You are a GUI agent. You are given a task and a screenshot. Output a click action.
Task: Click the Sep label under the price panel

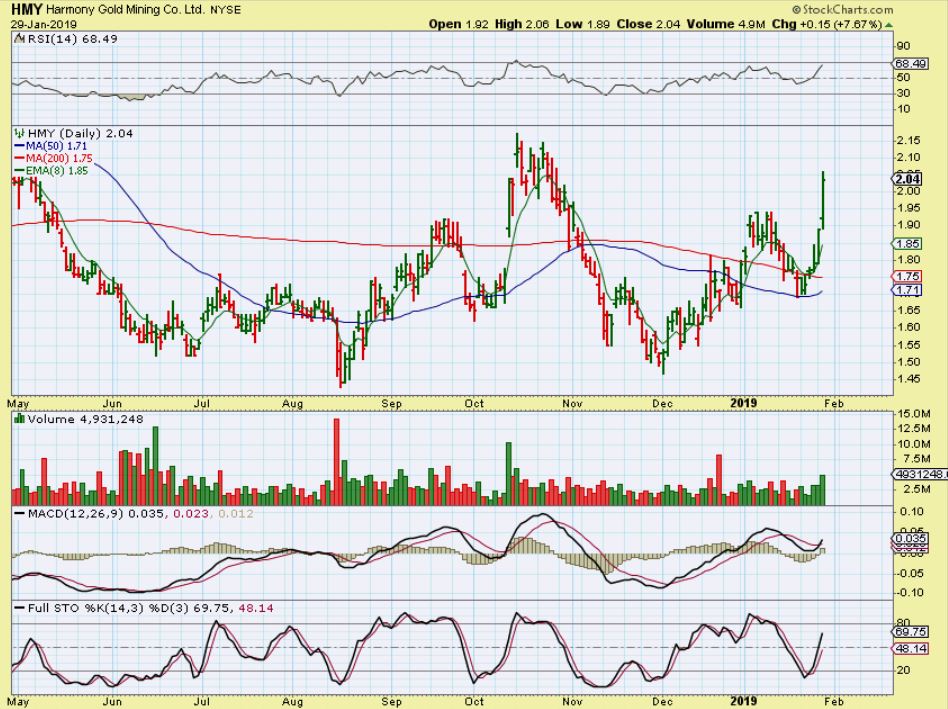click(x=392, y=403)
